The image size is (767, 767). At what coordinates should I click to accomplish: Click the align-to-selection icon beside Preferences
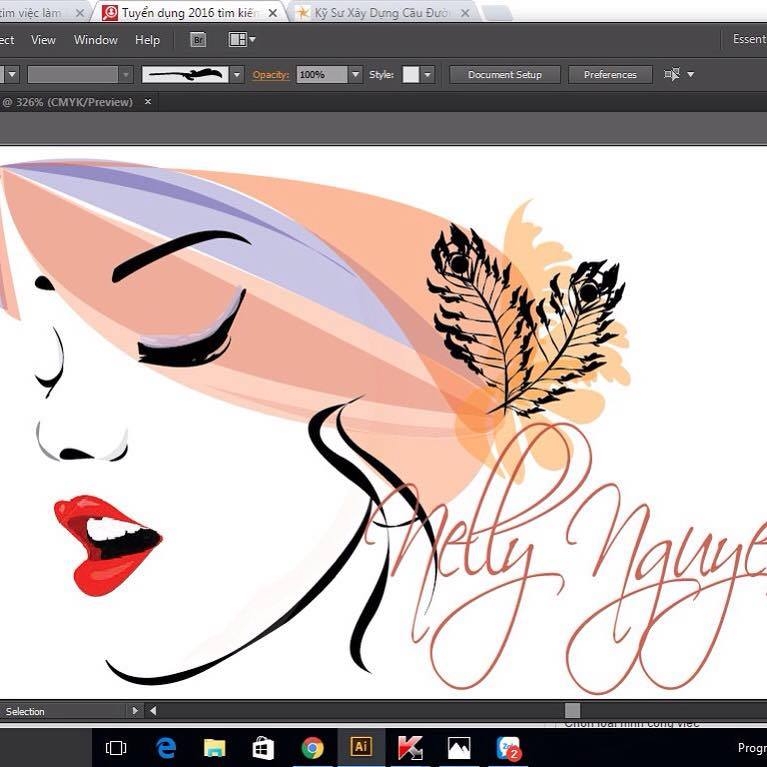coord(672,74)
